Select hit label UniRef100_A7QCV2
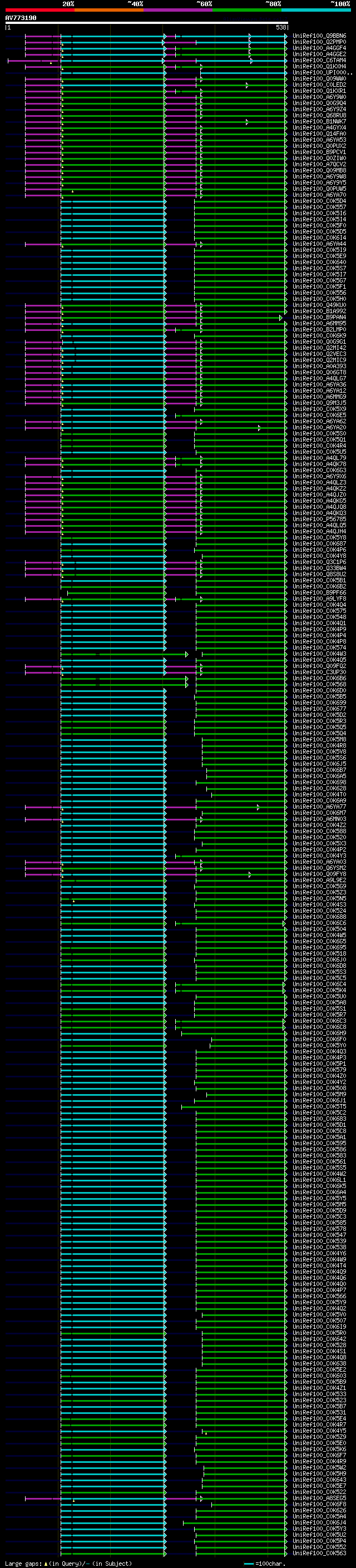 (319, 164)
